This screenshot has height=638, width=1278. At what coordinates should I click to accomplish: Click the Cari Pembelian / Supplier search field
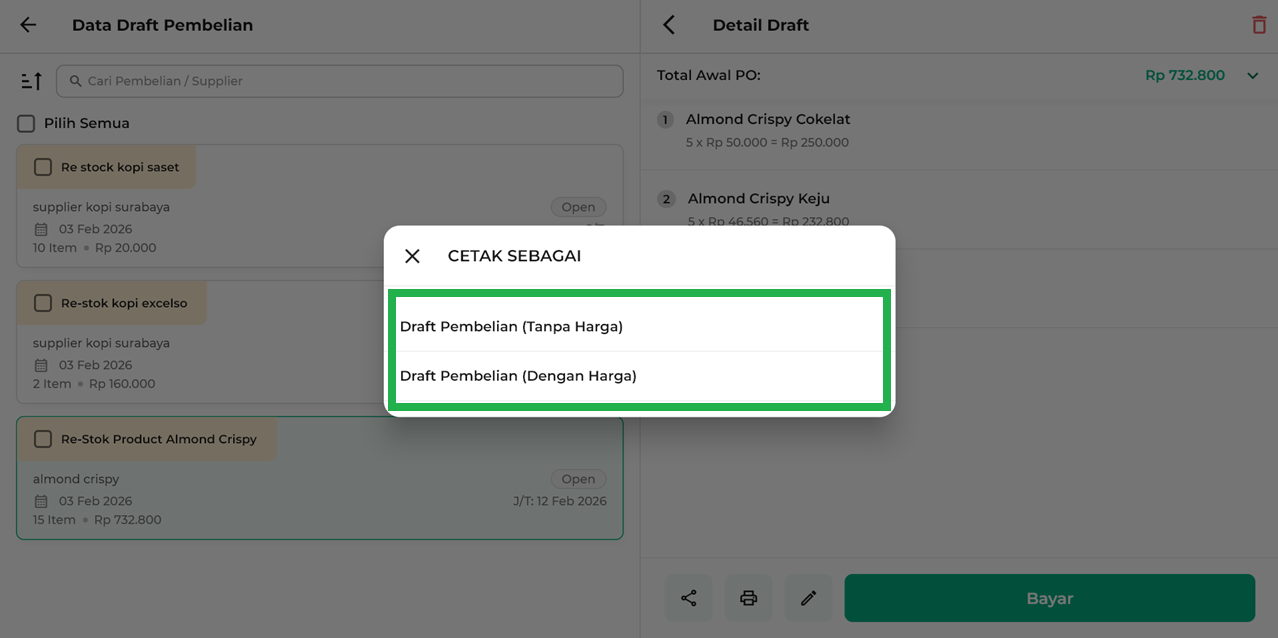(x=340, y=81)
